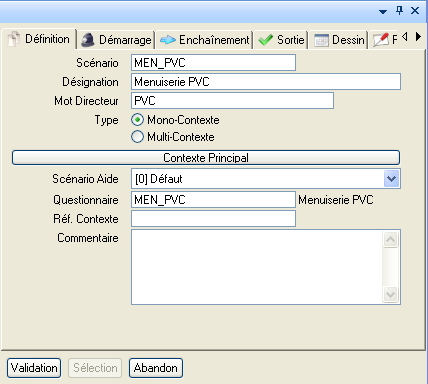The image size is (428, 384).
Task: Click the Commentaire scrollbar down arrow
Action: 390,295
